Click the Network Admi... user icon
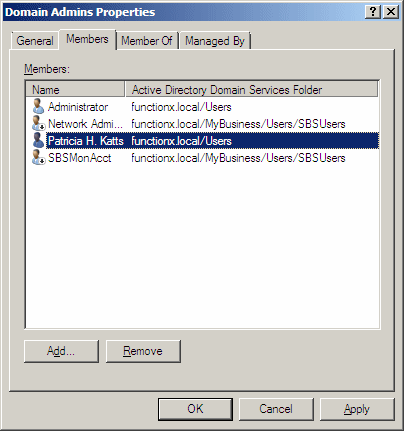 (x=38, y=124)
